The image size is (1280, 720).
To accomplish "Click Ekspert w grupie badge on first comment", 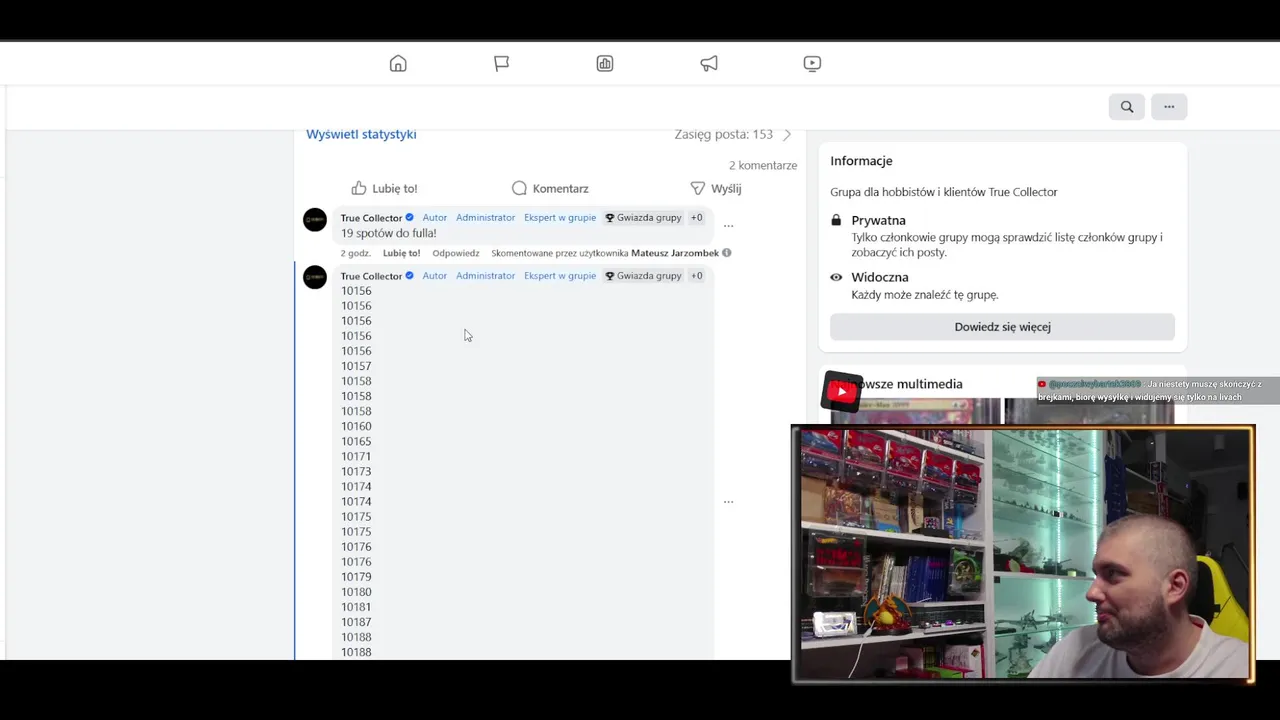I will [560, 217].
